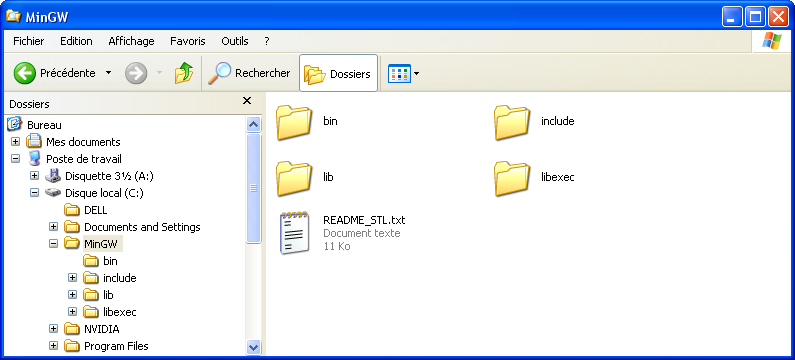The width and height of the screenshot is (795, 360).
Task: Open the ? help menu
Action: pyautogui.click(x=267, y=41)
